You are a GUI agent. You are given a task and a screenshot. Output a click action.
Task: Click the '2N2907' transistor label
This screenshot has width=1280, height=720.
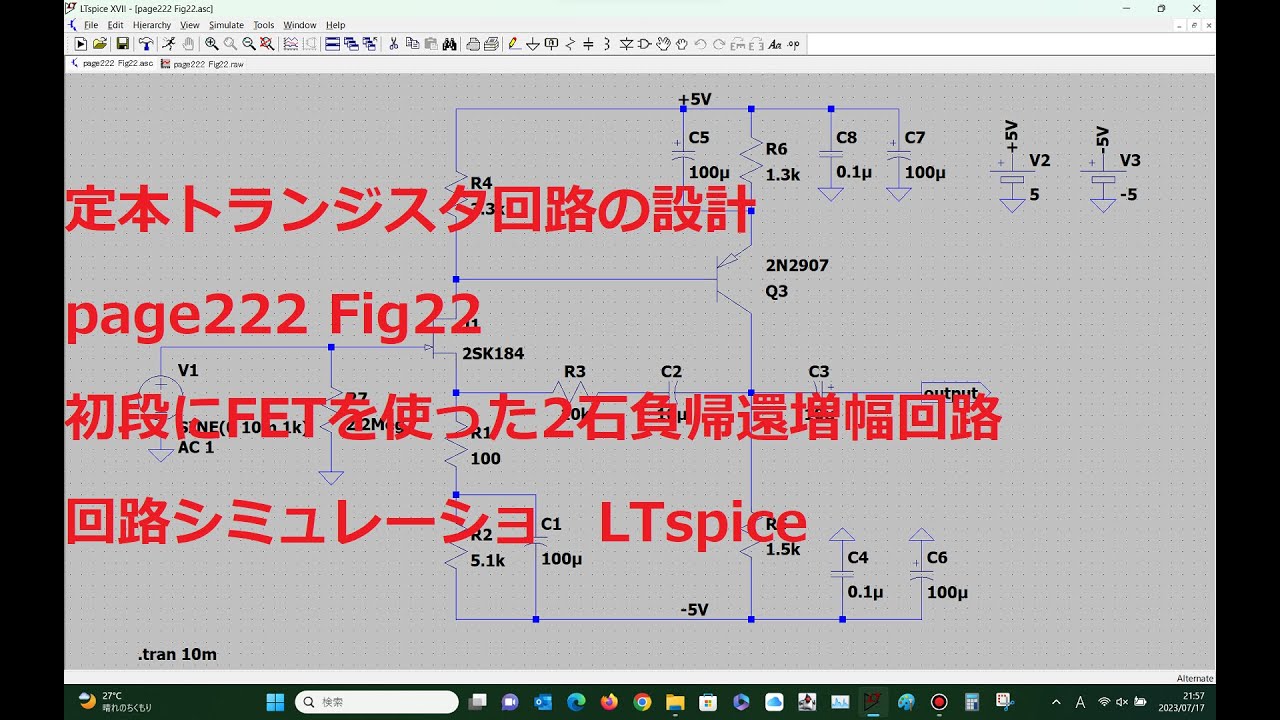797,265
